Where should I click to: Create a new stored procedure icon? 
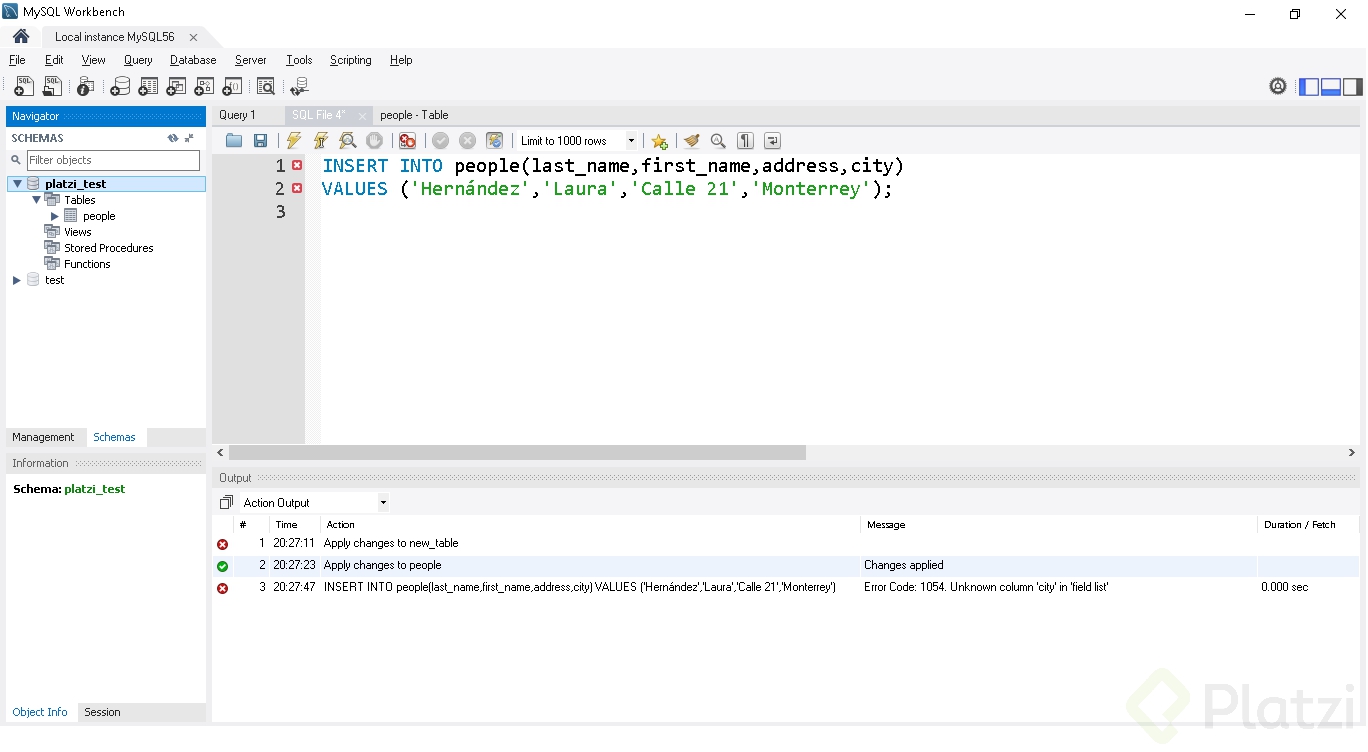[x=204, y=87]
